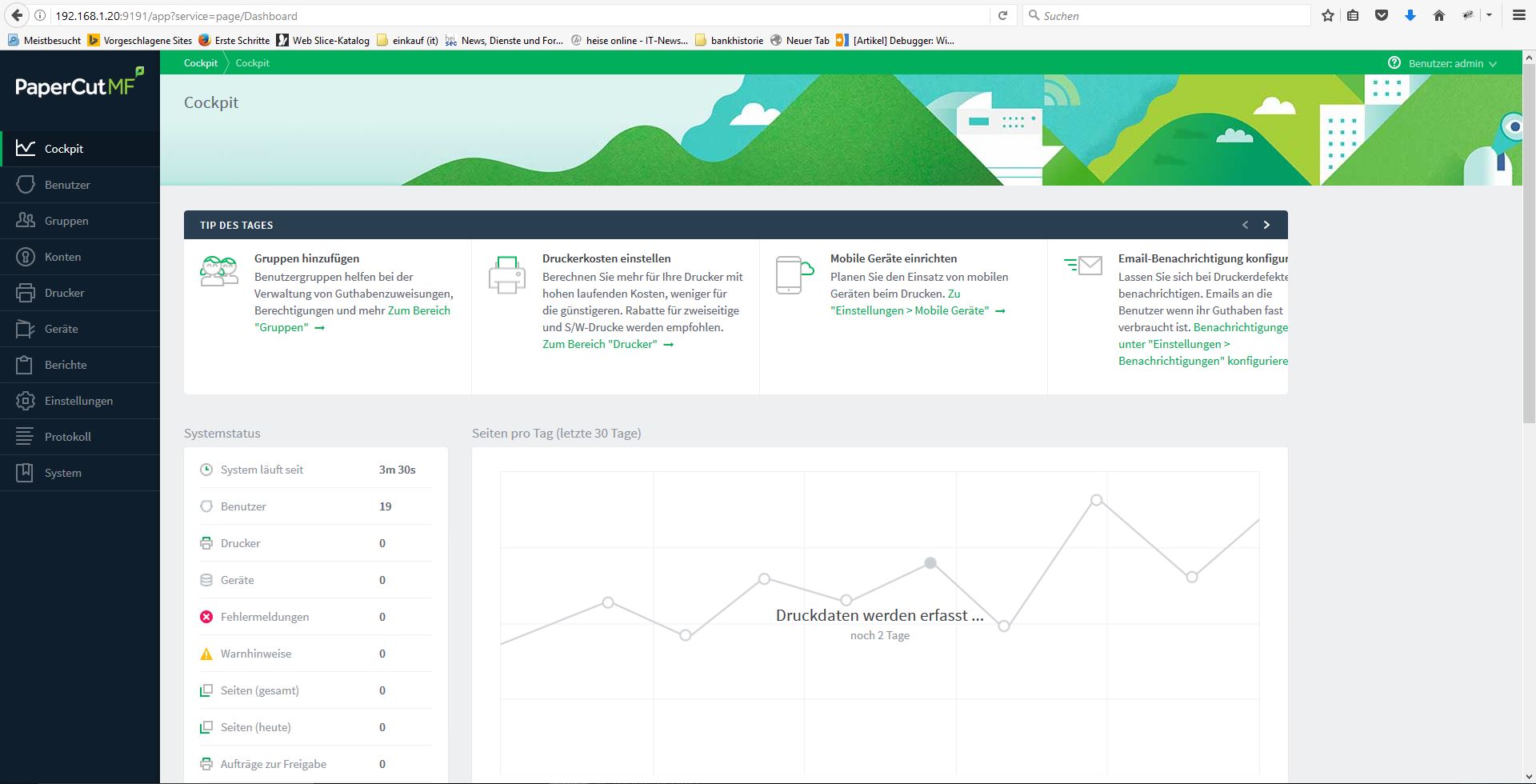Open the Konten menu item

62,257
